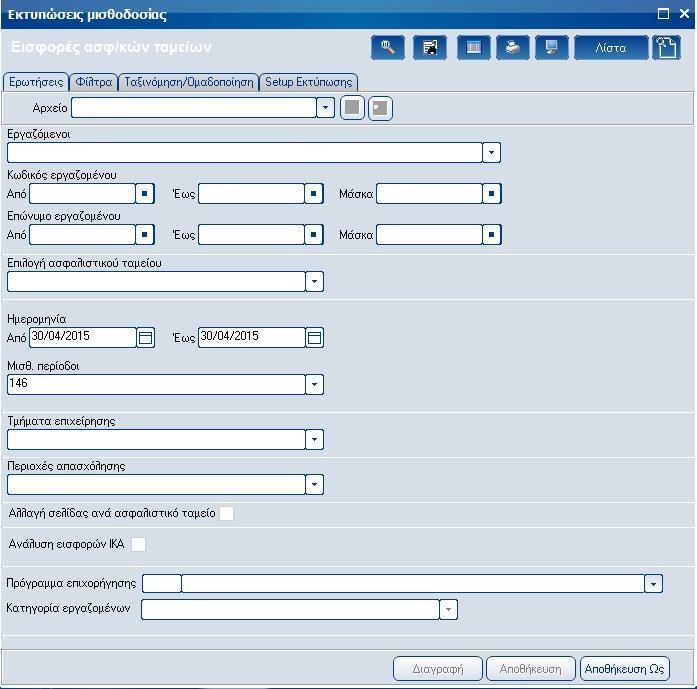Focus the Κωδικός εργαζομένου Έως field

click(251, 194)
